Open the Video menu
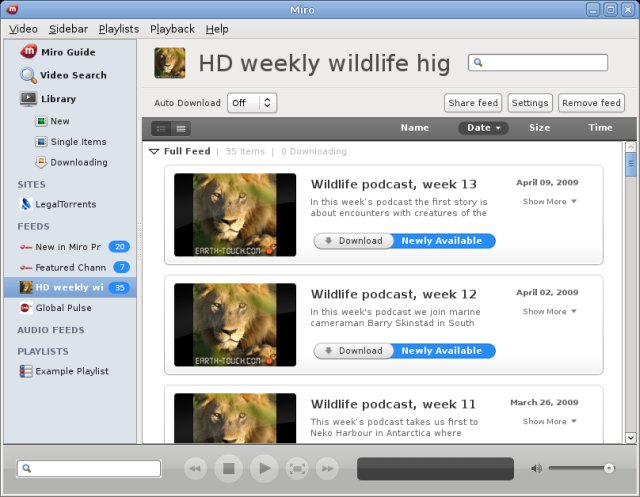 (x=23, y=29)
